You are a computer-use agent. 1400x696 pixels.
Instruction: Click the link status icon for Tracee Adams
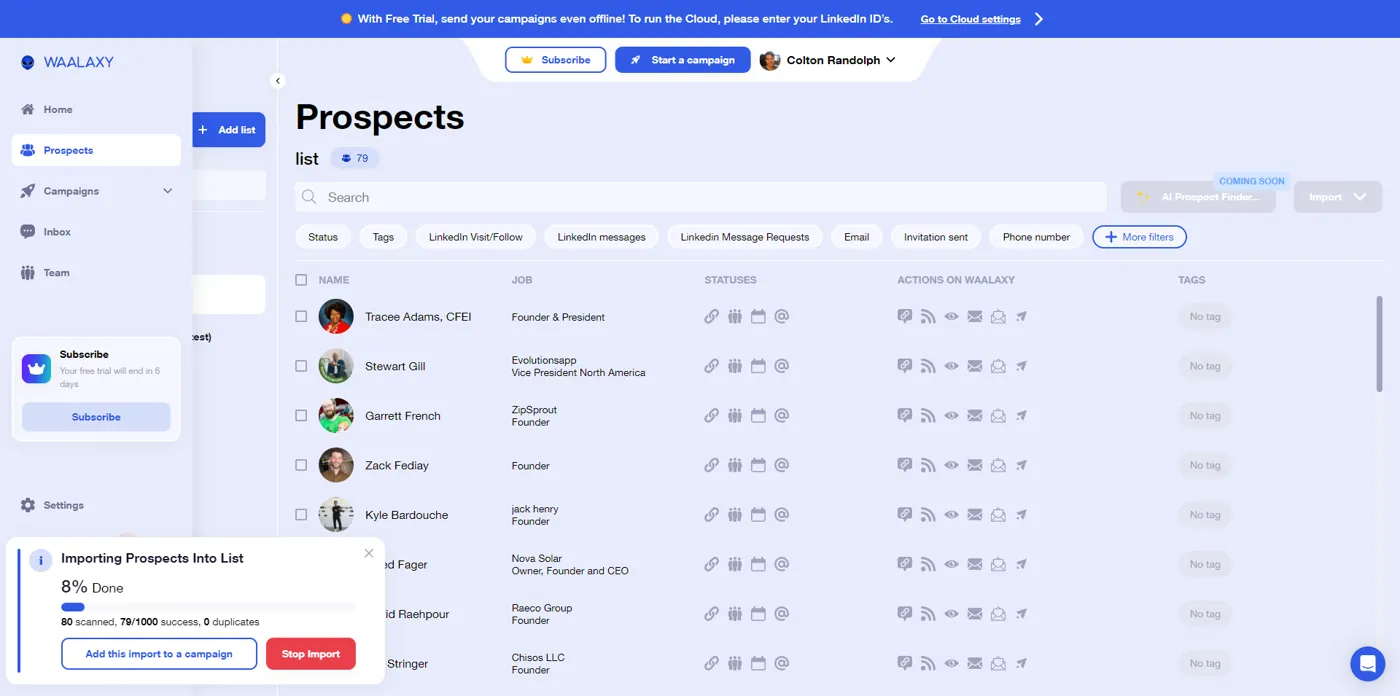(x=711, y=317)
